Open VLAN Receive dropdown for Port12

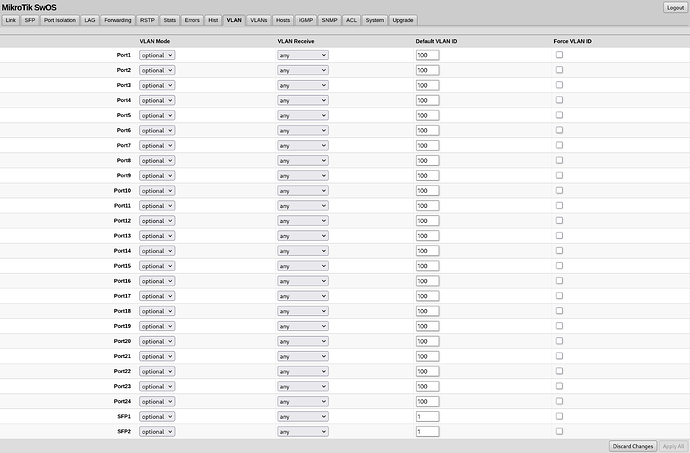pos(303,221)
